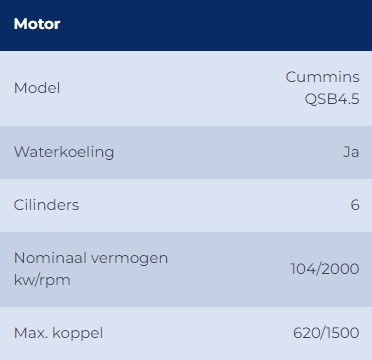Screen dimensions: 372x360
Task: Click the cylinder count value 6
Action: coord(355,205)
